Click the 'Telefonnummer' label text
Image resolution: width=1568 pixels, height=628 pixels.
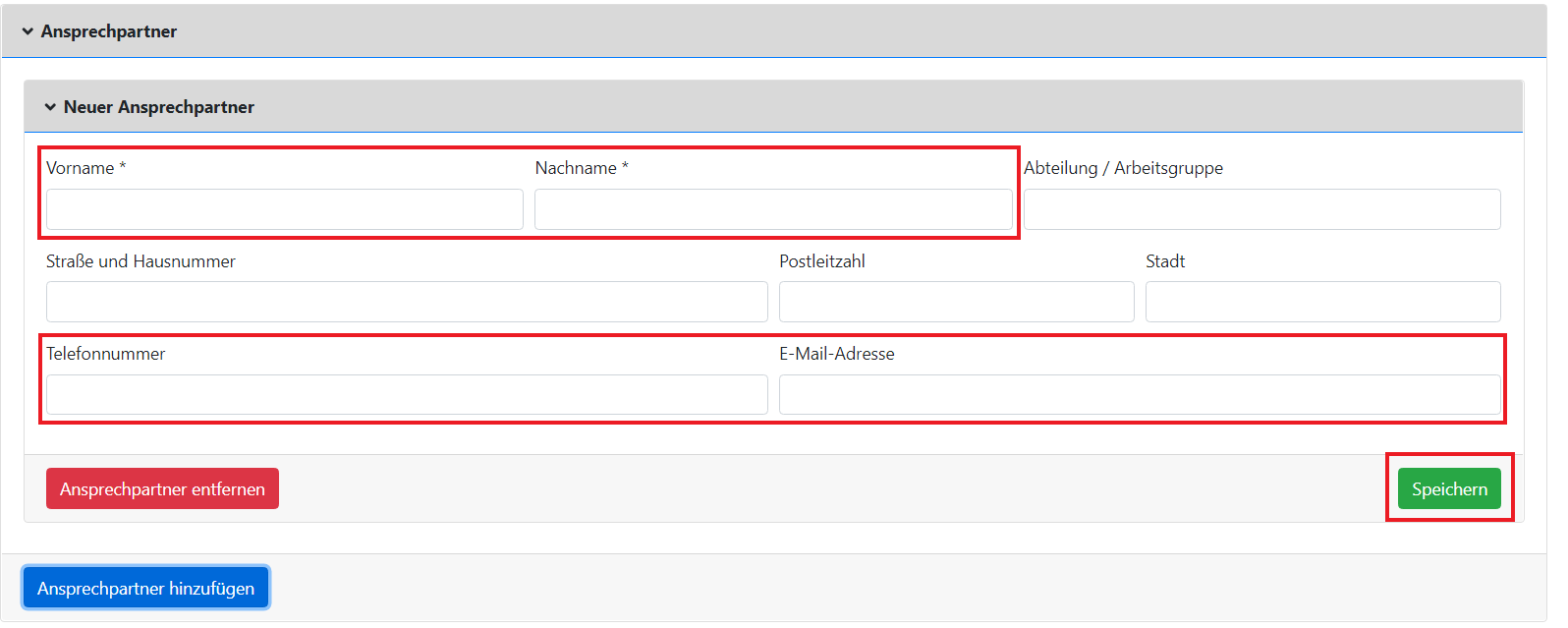tap(105, 354)
